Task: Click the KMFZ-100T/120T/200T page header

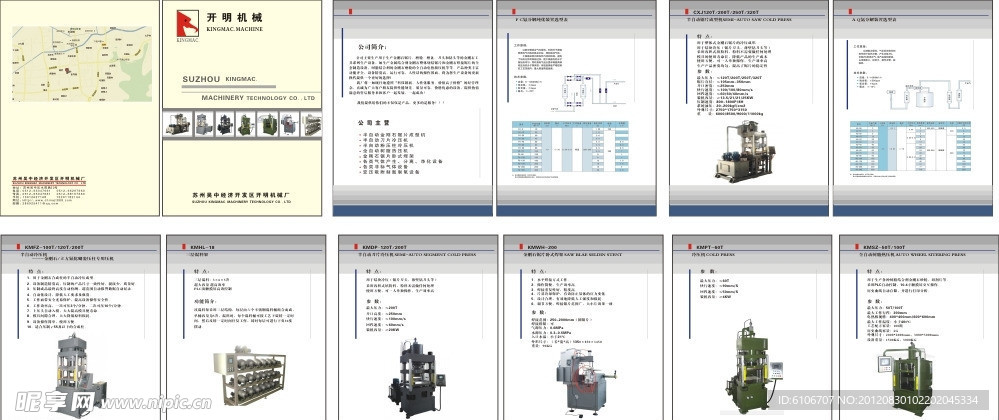Action: click(54, 247)
